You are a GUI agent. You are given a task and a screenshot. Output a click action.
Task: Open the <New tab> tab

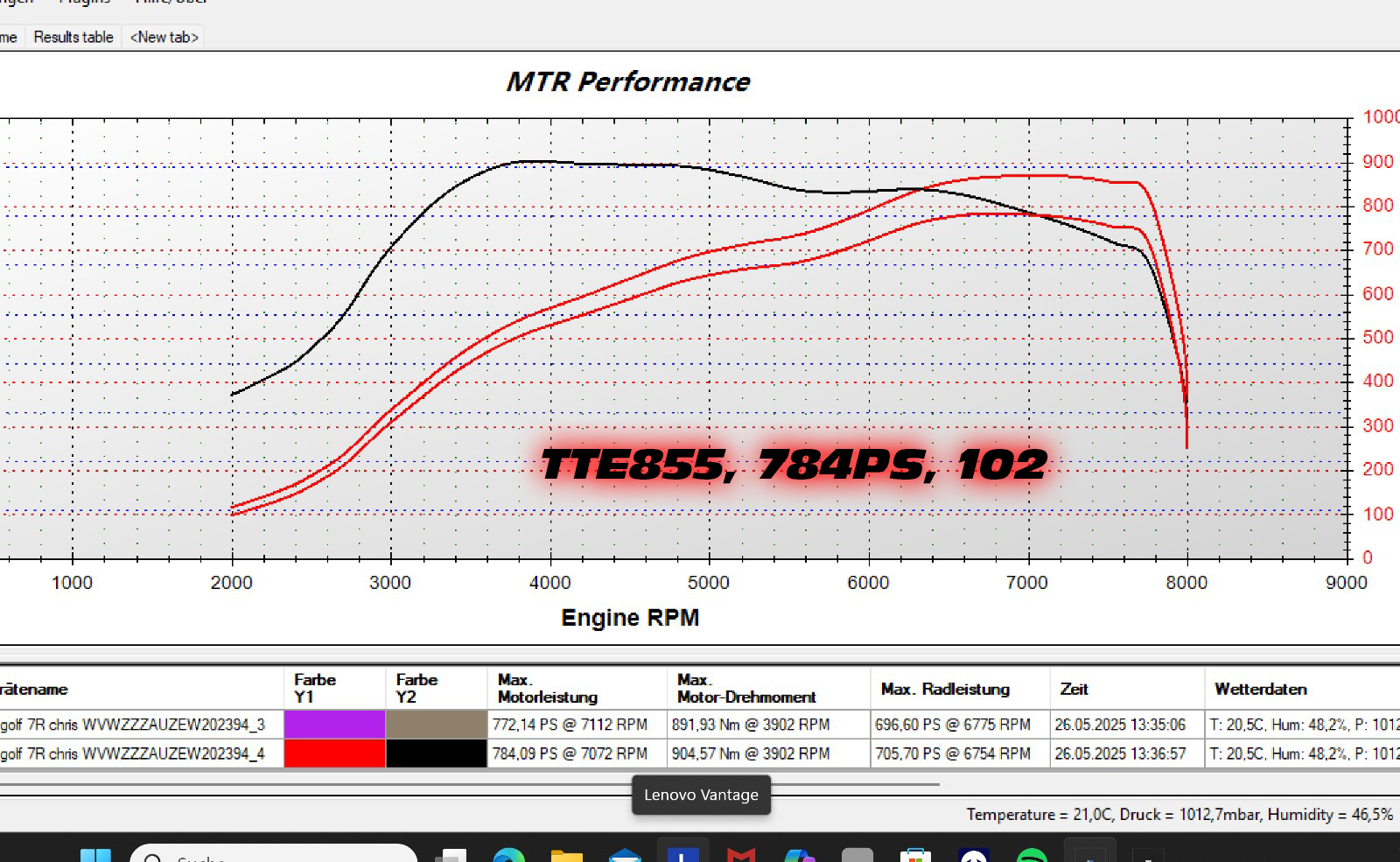click(x=164, y=37)
